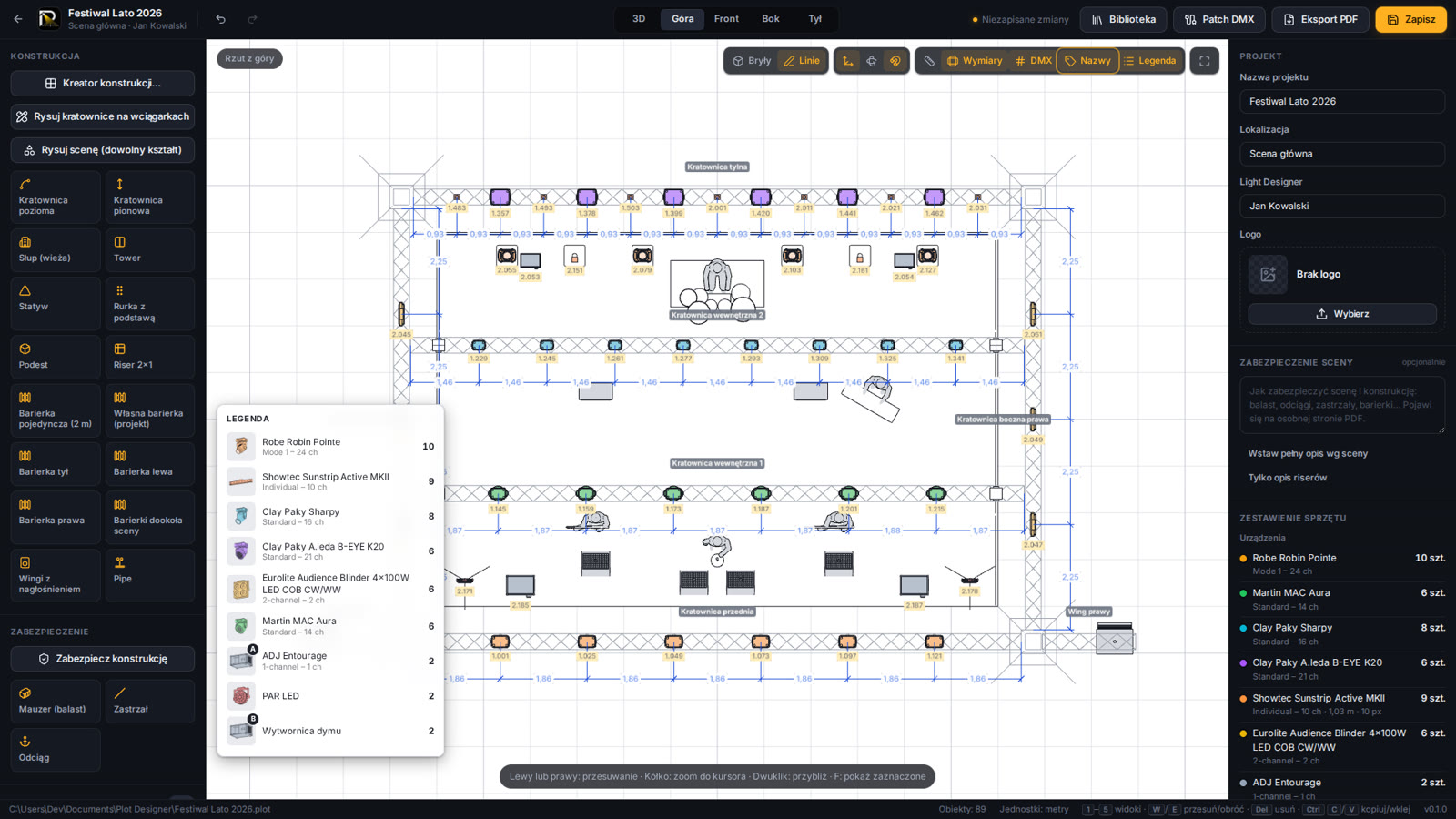Viewport: 1456px width, 819px height.
Task: Open Patch DMX
Action: point(1219,19)
